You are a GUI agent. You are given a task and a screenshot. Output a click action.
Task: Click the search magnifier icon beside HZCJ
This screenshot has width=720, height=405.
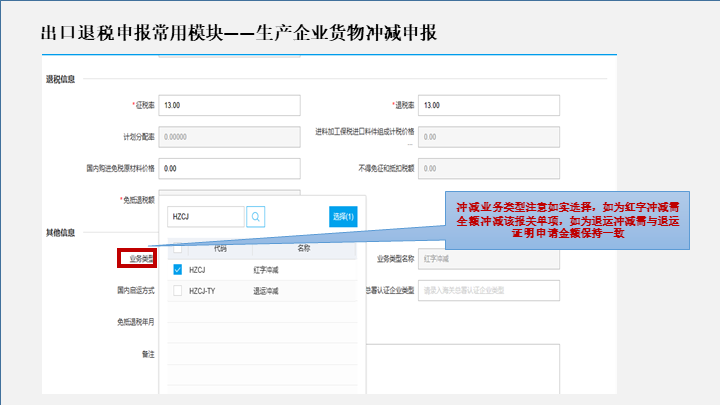[256, 217]
